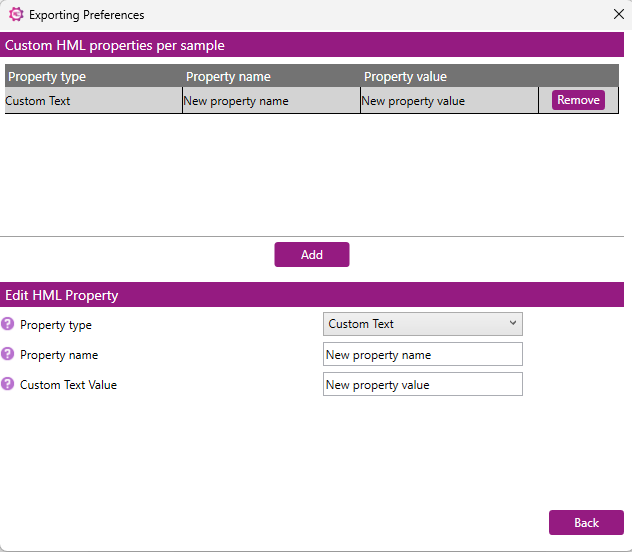
Task: Focus the Property name input field
Action: [x=422, y=354]
